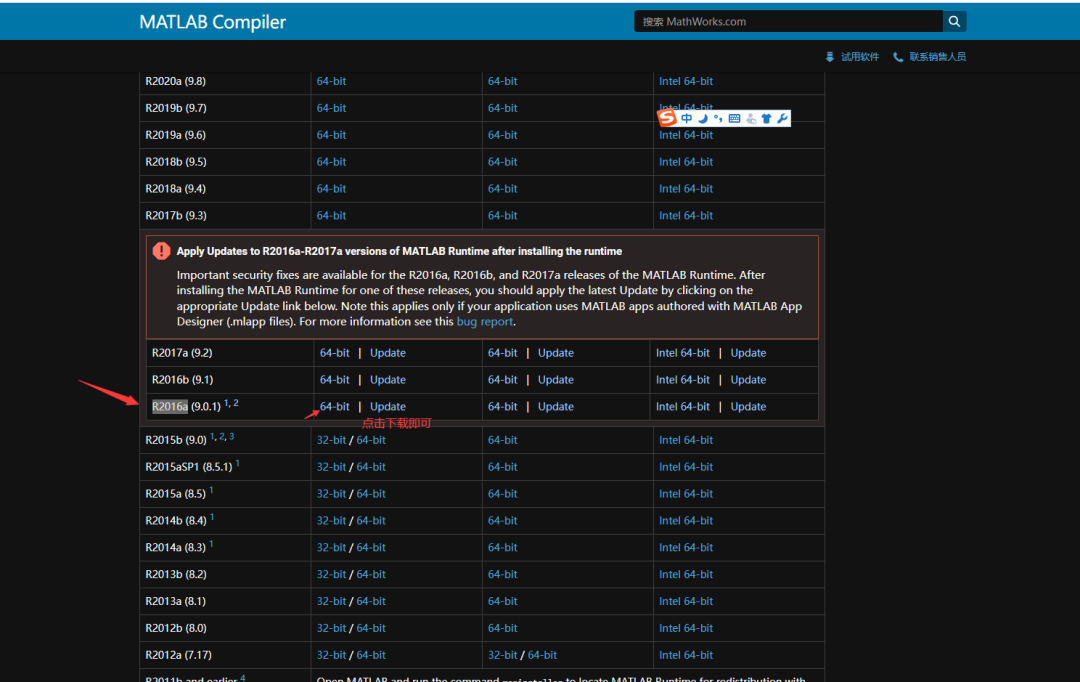Download Intel 64-bit for R2013a (8.1)
This screenshot has width=1080, height=682.
(685, 601)
